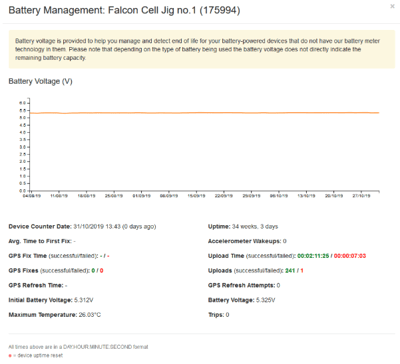Click the 0.0 y-axis label
Screen dimensions: 400x364
point(22,191)
